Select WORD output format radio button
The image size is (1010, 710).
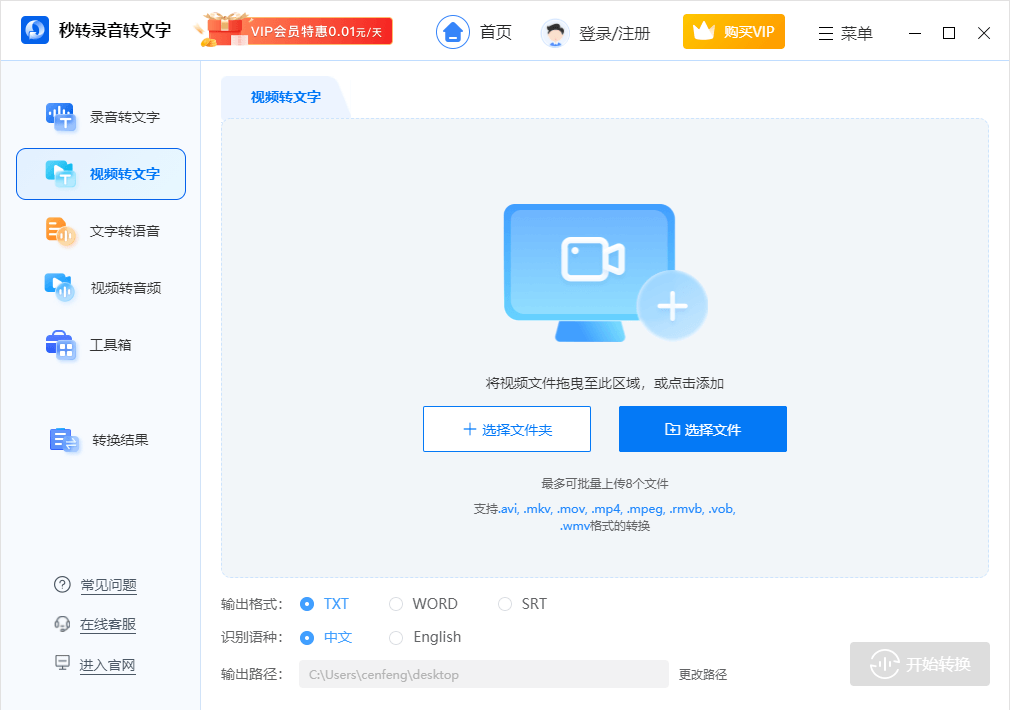click(395, 604)
